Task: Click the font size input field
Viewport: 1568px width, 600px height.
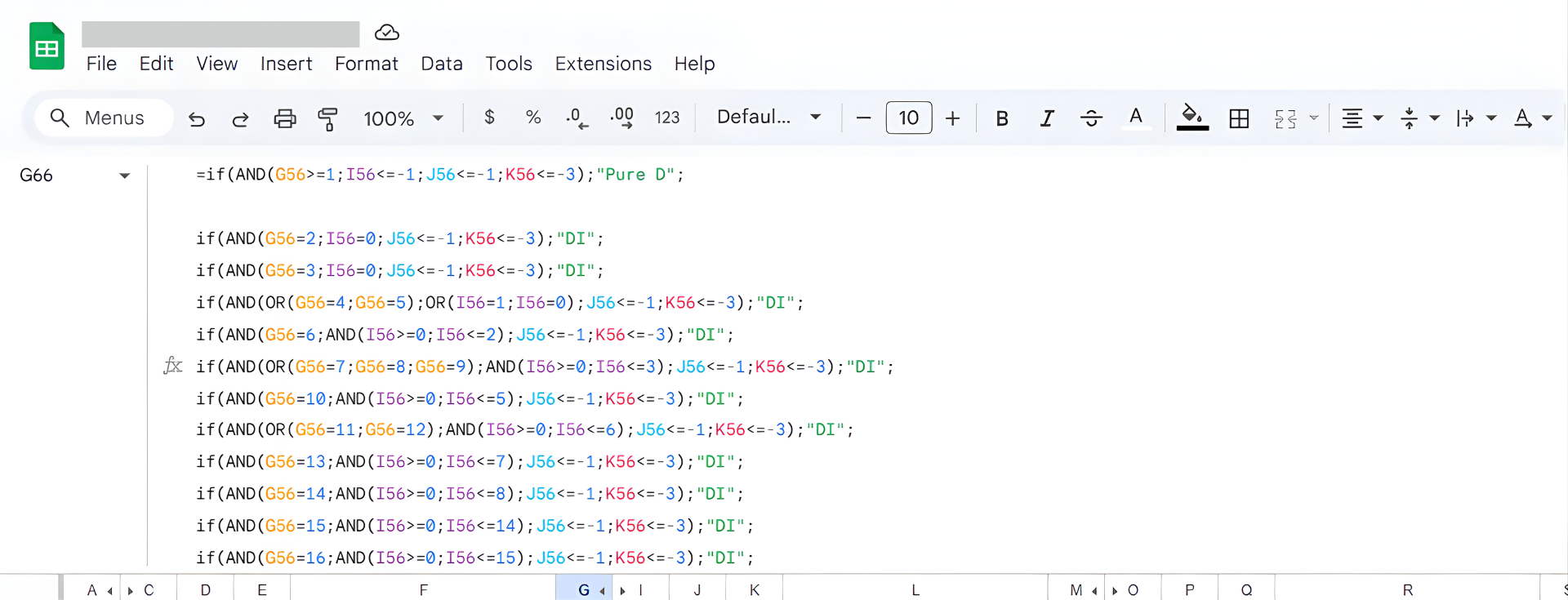Action: click(908, 118)
